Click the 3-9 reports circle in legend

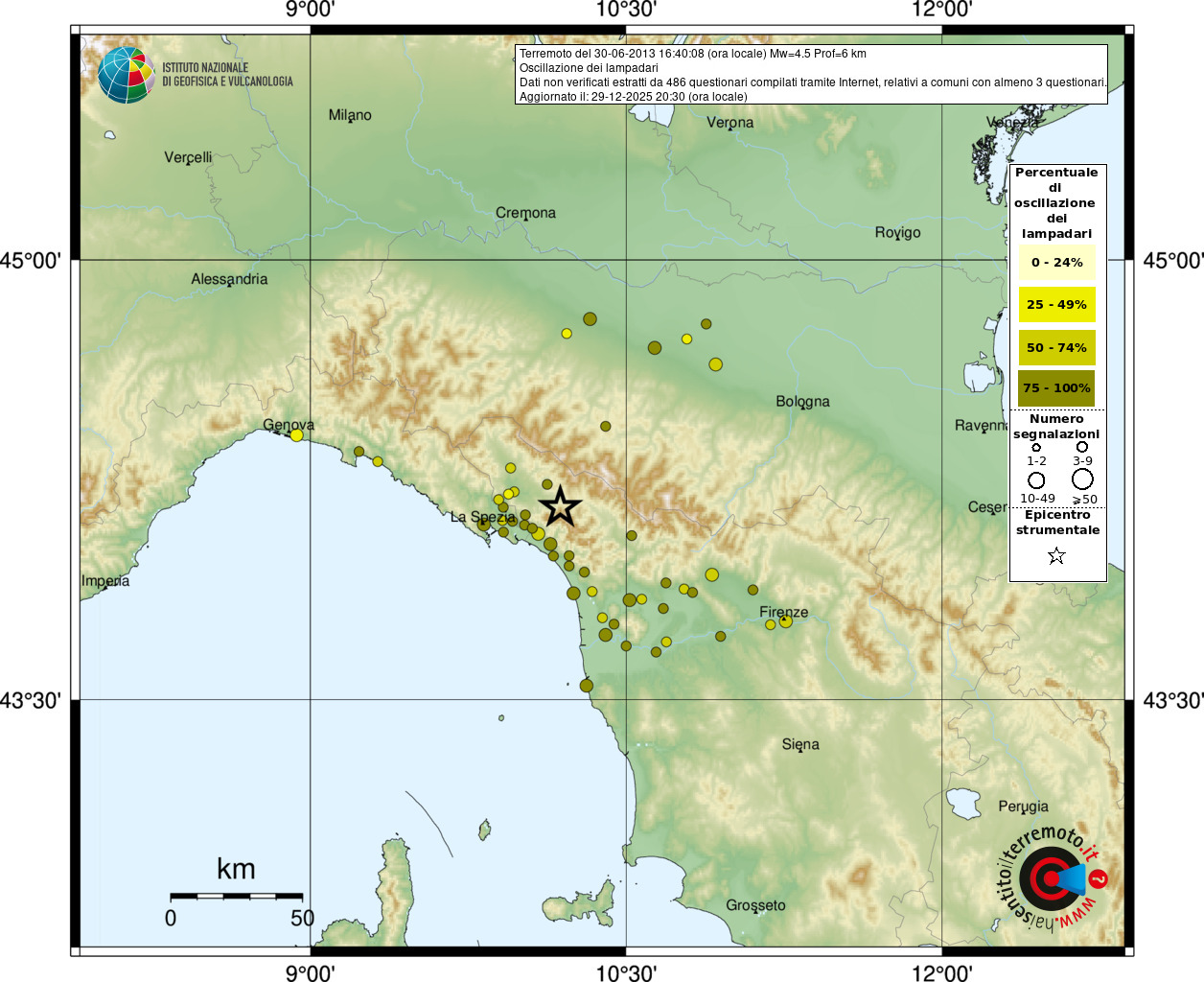(x=1082, y=447)
